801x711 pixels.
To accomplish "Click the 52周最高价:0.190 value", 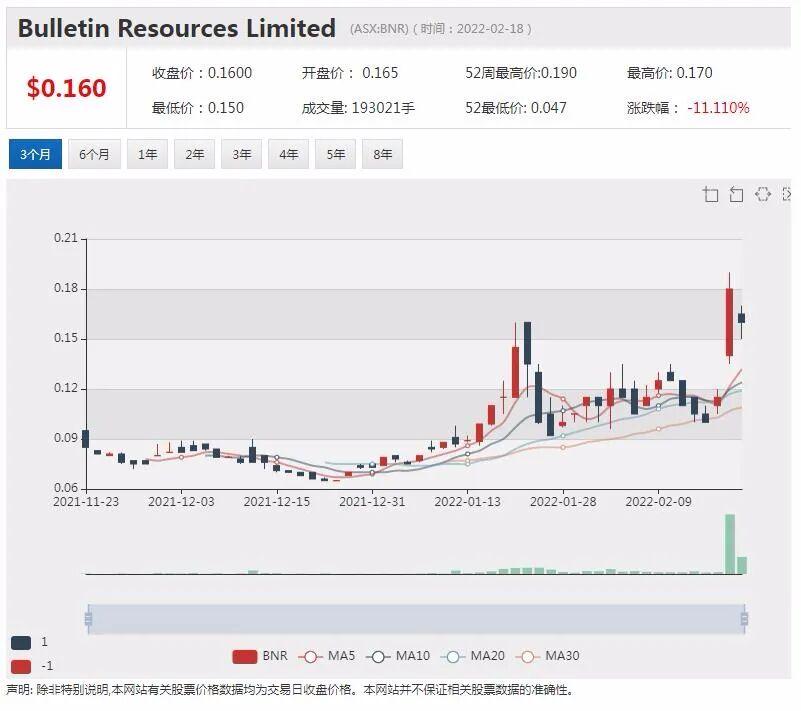I will point(521,73).
